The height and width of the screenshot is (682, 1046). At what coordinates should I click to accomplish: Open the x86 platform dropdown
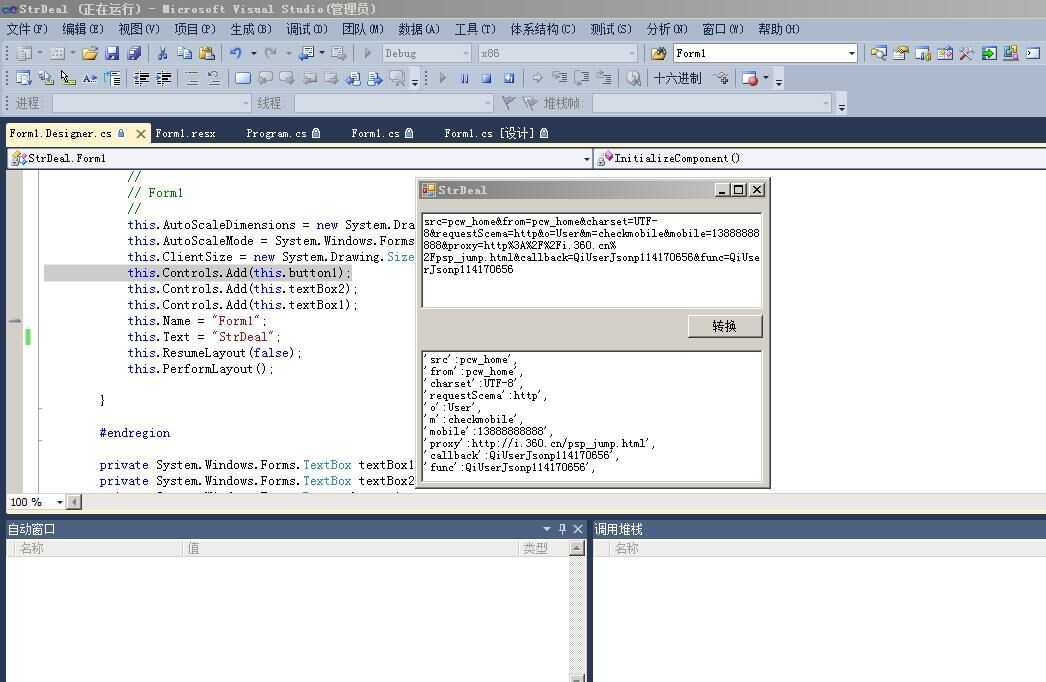click(x=631, y=53)
